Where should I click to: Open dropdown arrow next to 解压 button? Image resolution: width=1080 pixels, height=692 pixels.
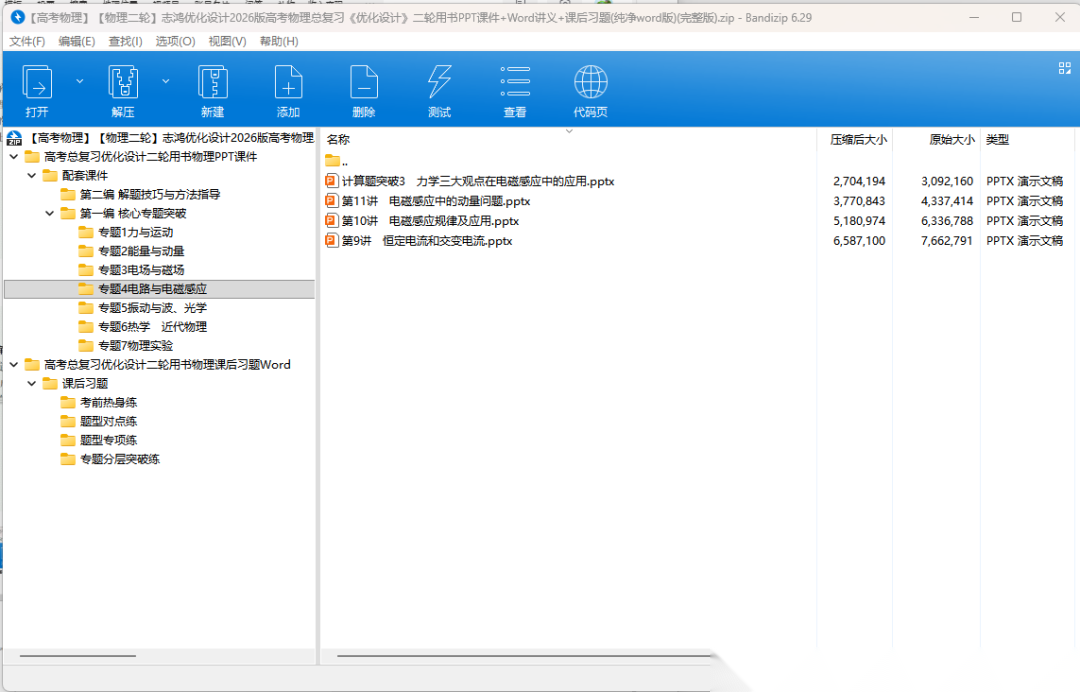tap(166, 80)
